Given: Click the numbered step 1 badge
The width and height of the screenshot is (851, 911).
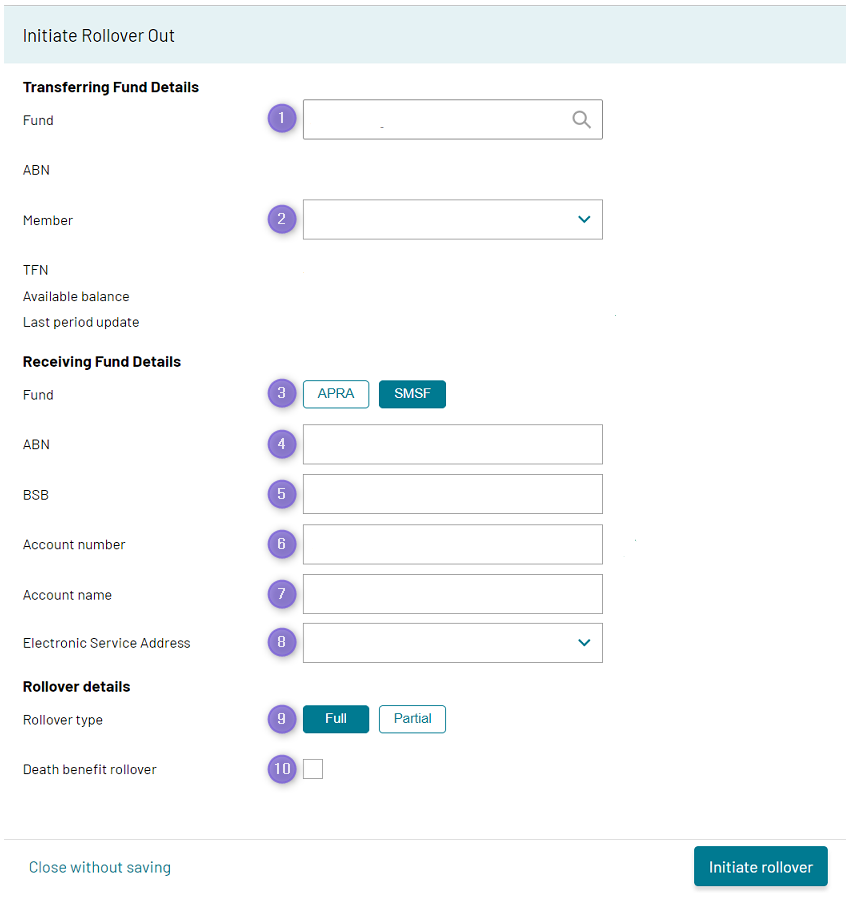Looking at the screenshot, I should pos(282,119).
